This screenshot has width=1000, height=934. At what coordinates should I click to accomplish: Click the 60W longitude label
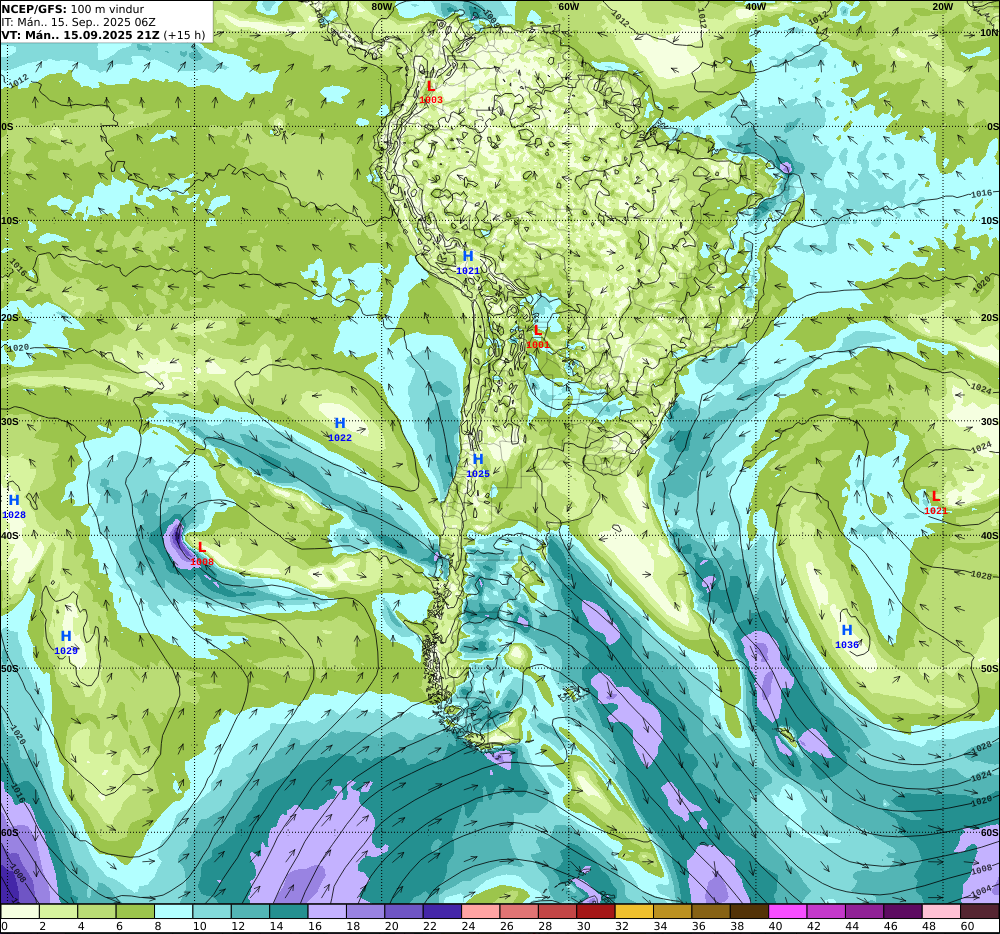coord(568,6)
